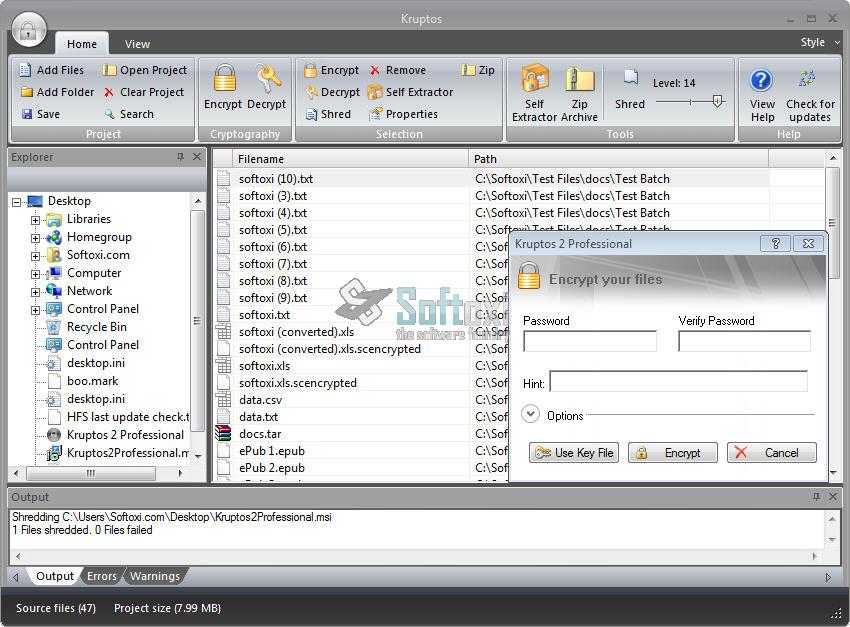This screenshot has height=627, width=850.
Task: Click the shred Level slider handle
Action: click(x=717, y=101)
